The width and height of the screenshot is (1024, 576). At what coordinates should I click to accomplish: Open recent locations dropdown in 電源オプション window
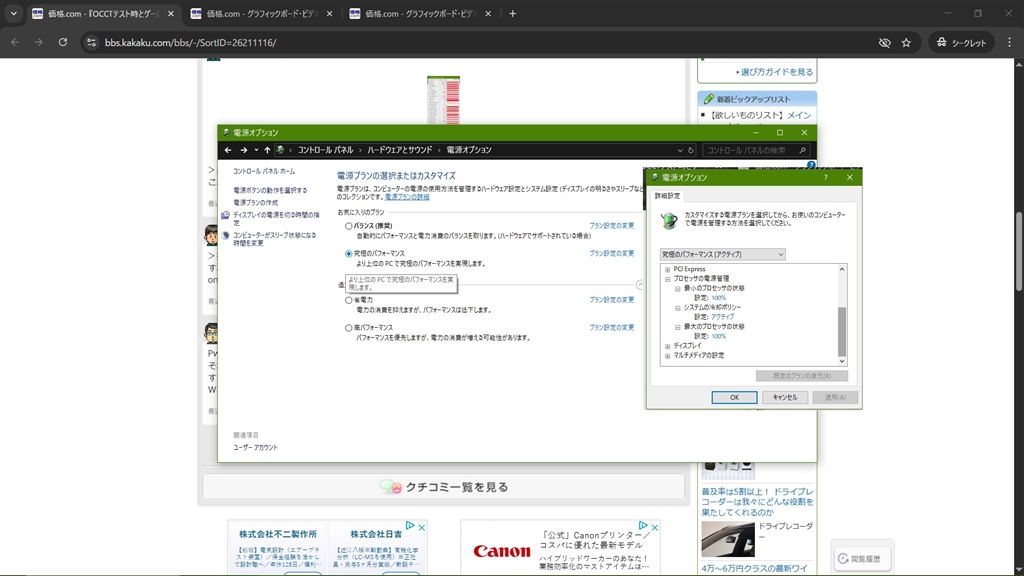click(256, 150)
